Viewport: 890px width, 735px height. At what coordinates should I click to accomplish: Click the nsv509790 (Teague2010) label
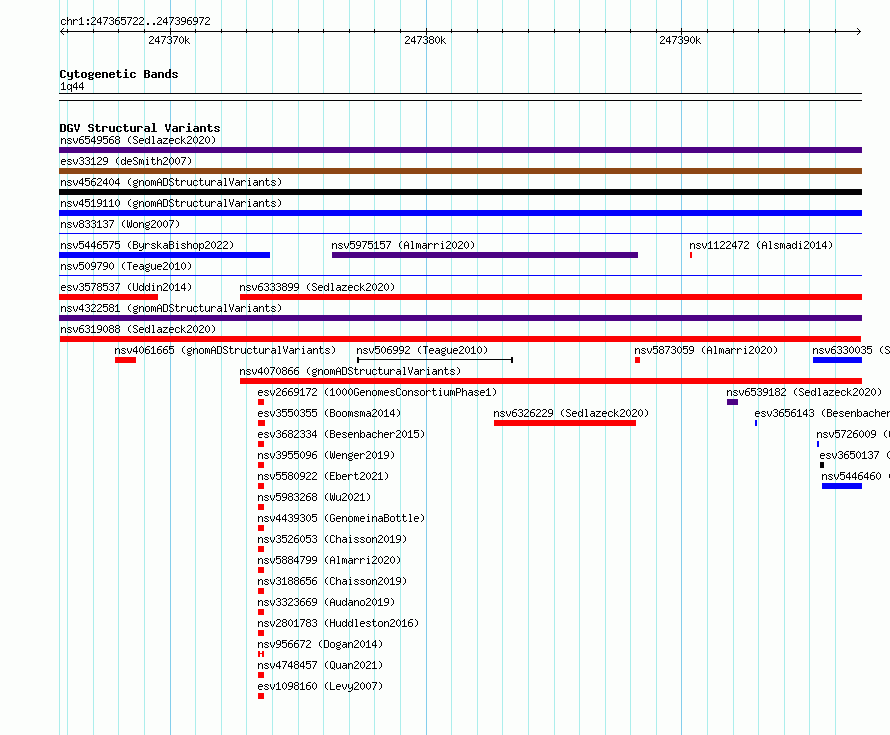click(126, 266)
